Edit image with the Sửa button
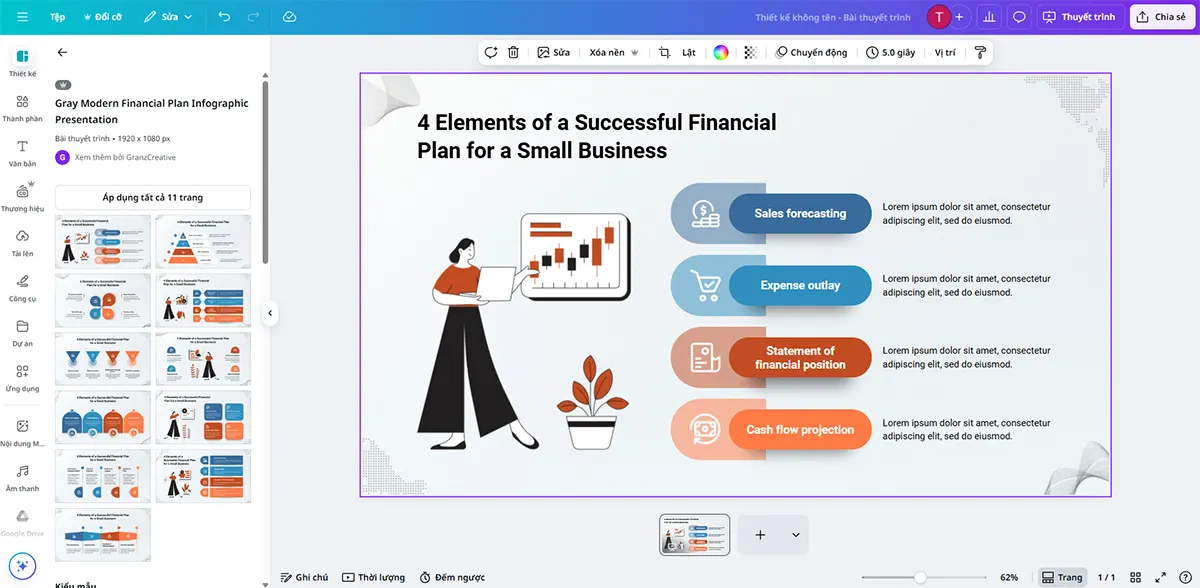This screenshot has height=588, width=1200. tap(553, 52)
